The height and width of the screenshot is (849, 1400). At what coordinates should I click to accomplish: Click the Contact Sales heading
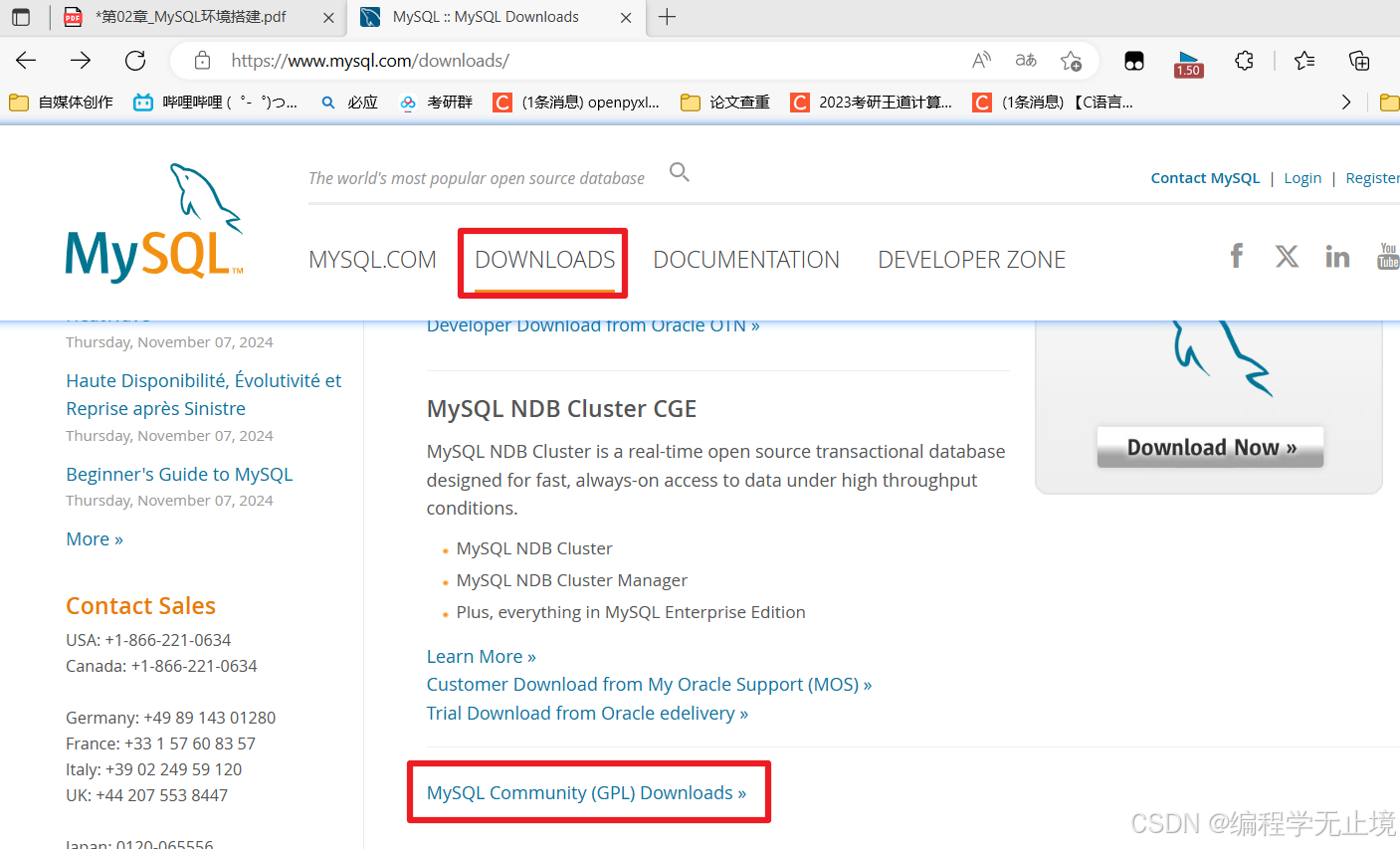pyautogui.click(x=140, y=606)
